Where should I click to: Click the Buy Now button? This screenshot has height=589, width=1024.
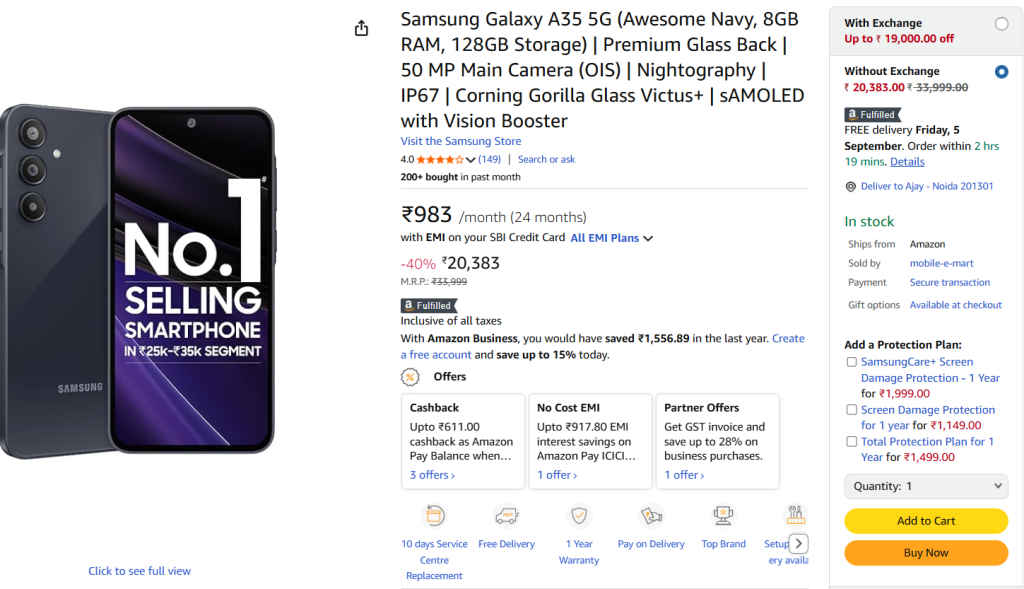(x=926, y=552)
